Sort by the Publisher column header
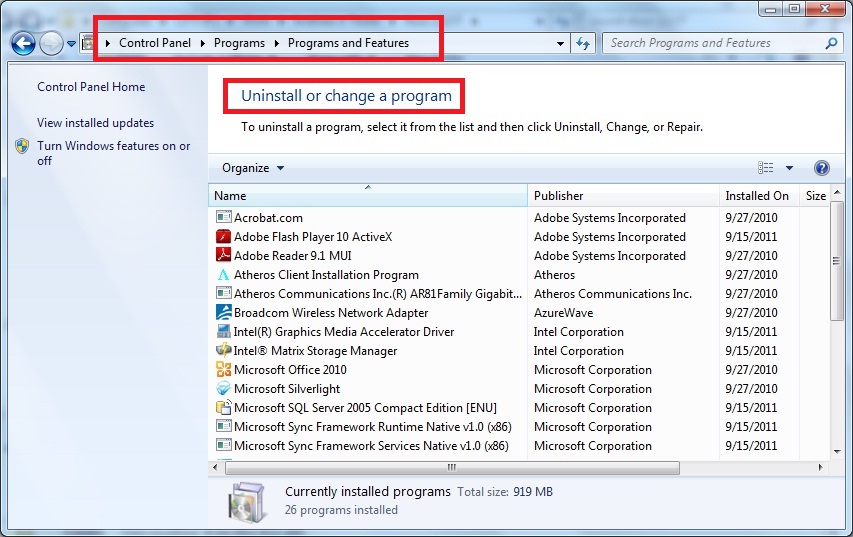 pos(623,195)
